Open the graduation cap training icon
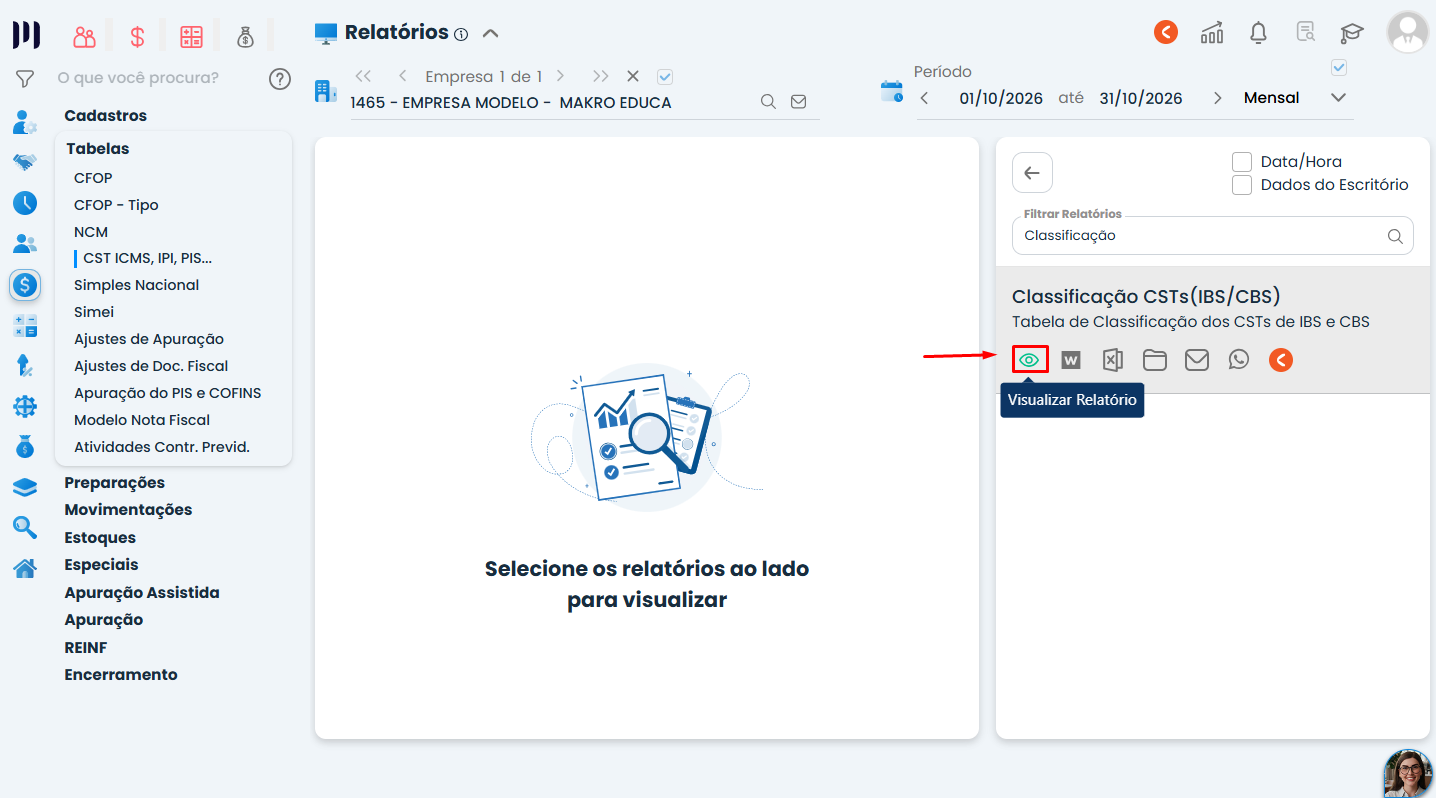The height and width of the screenshot is (798, 1436). tap(1352, 32)
